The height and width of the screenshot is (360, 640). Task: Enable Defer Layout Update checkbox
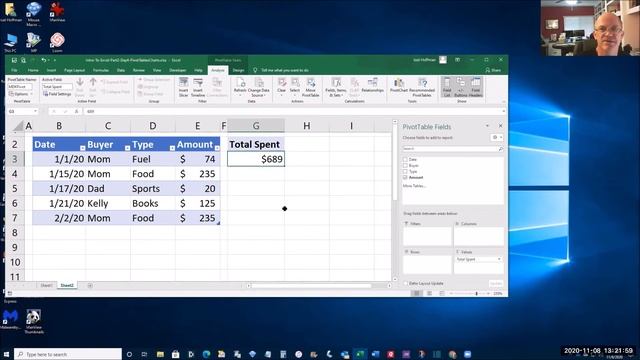[406, 283]
